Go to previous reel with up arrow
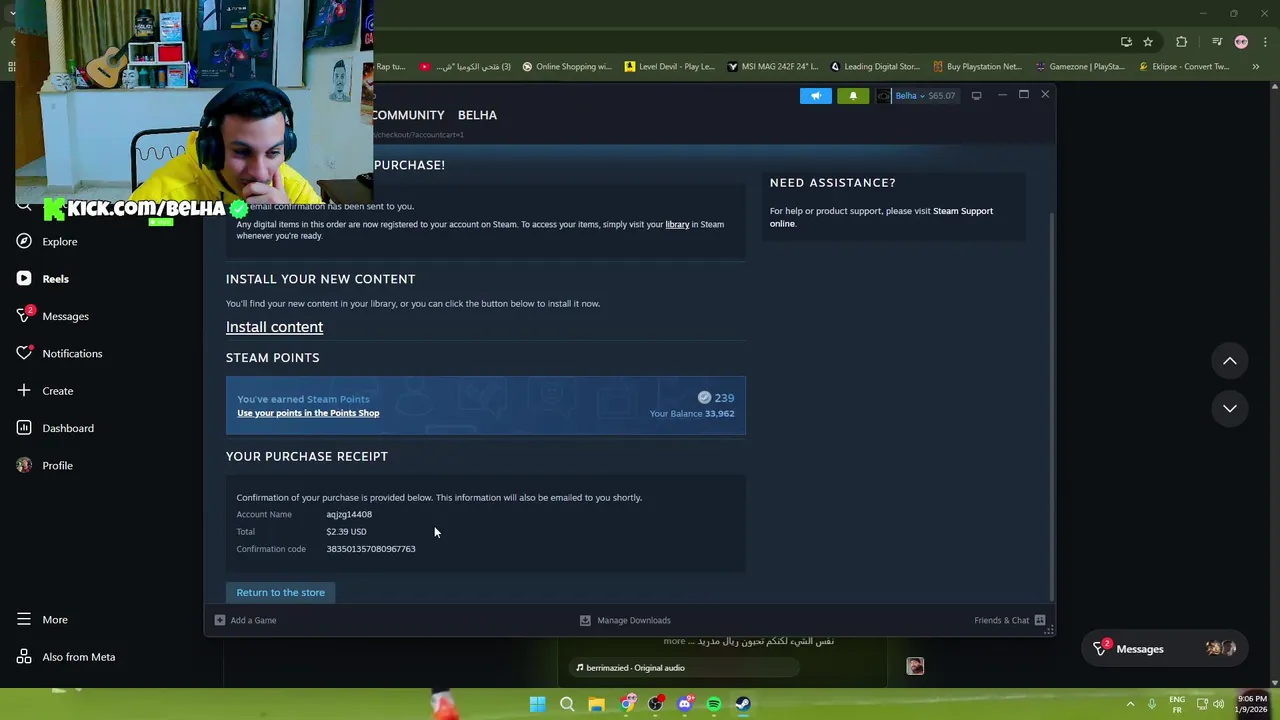This screenshot has height=720, width=1280. [1230, 361]
